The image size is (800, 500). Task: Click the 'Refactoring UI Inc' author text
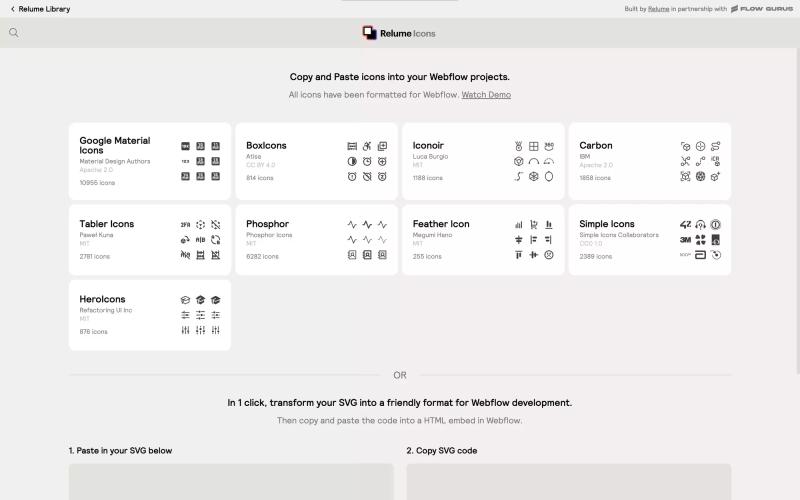click(106, 310)
